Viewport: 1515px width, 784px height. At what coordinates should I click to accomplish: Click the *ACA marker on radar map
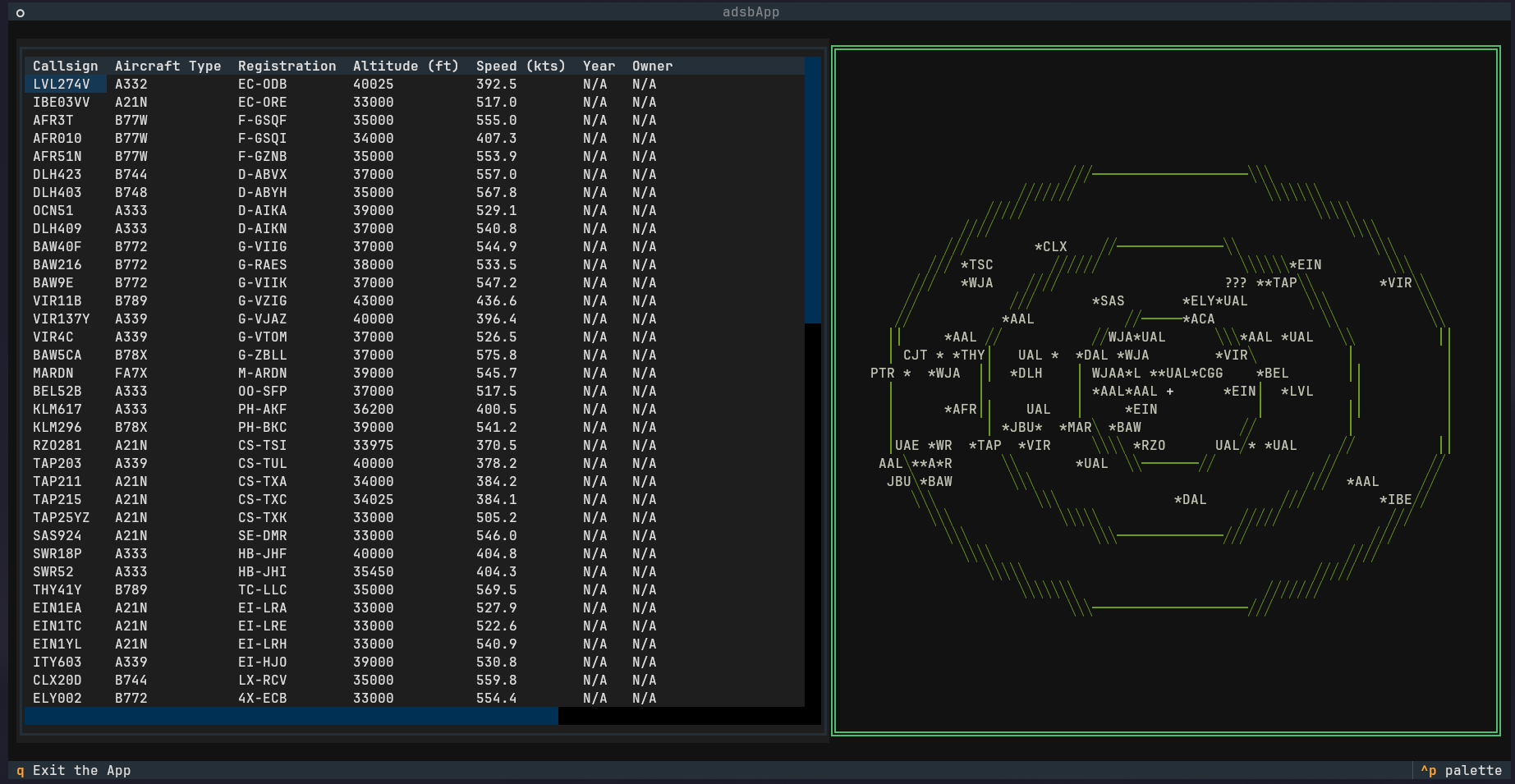tap(1199, 319)
